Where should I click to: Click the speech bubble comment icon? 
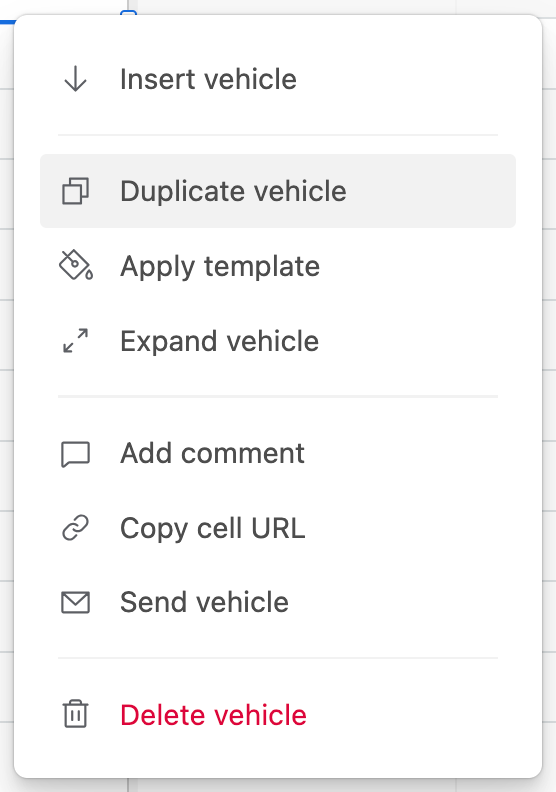pyautogui.click(x=75, y=454)
